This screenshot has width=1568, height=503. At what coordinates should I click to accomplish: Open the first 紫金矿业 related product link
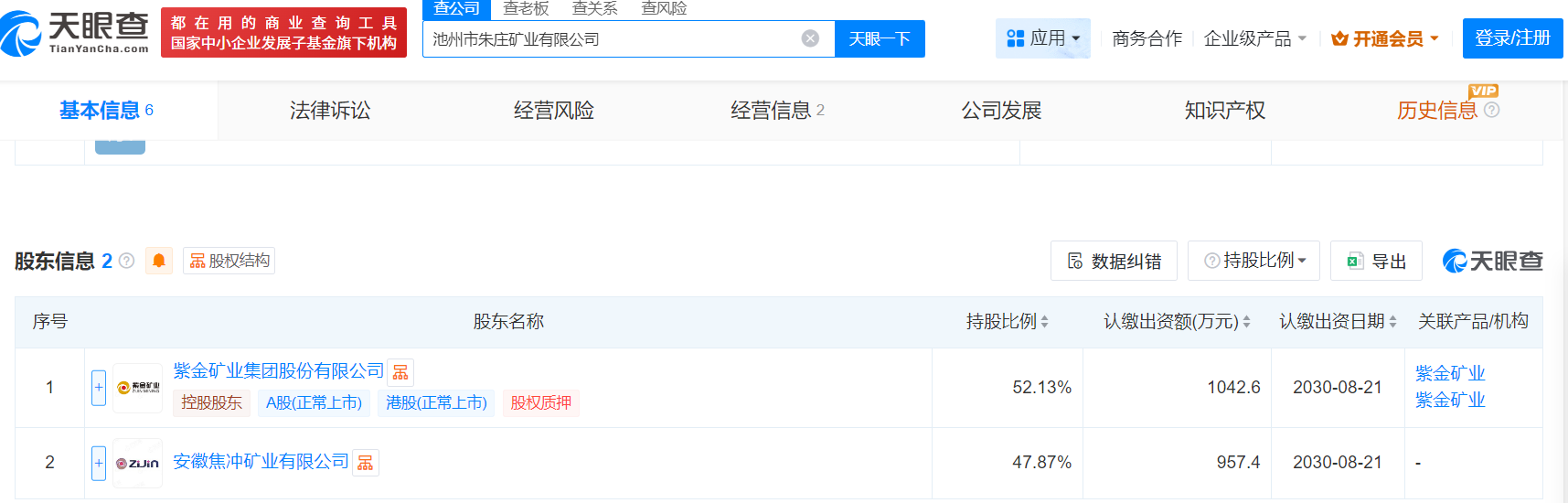coord(1450,373)
